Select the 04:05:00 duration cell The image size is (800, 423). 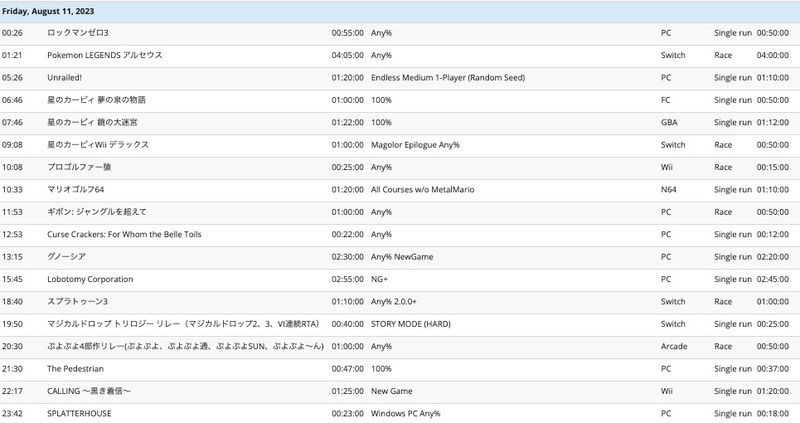pos(347,55)
